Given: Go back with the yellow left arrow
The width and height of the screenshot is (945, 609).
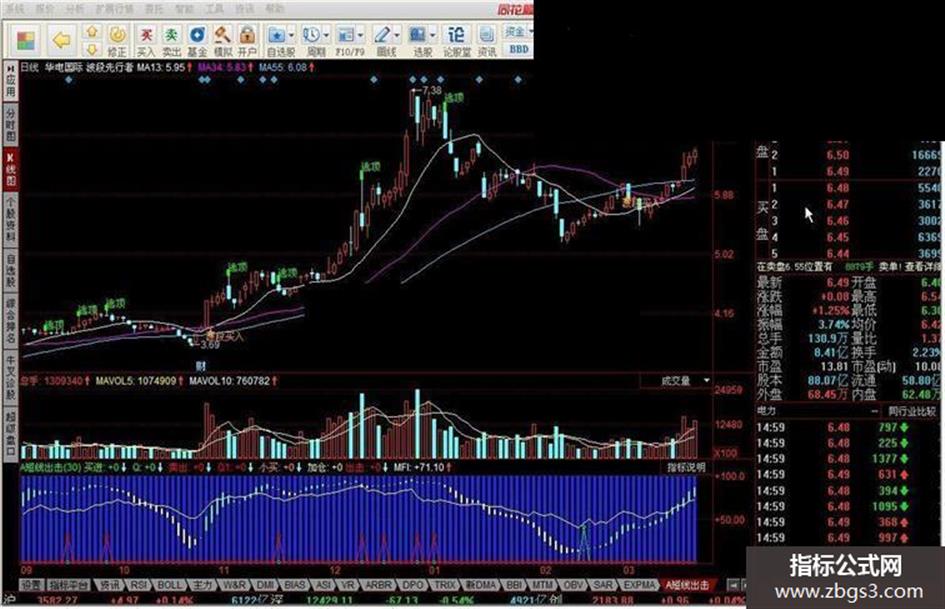Looking at the screenshot, I should point(61,40).
